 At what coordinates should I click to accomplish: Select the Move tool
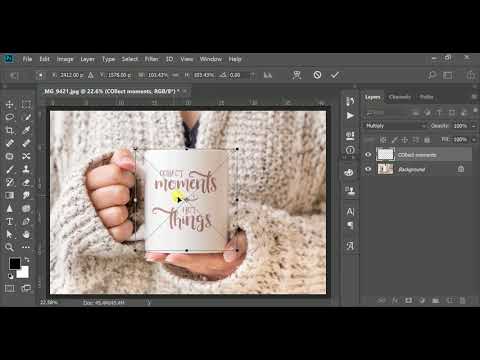pyautogui.click(x=10, y=104)
